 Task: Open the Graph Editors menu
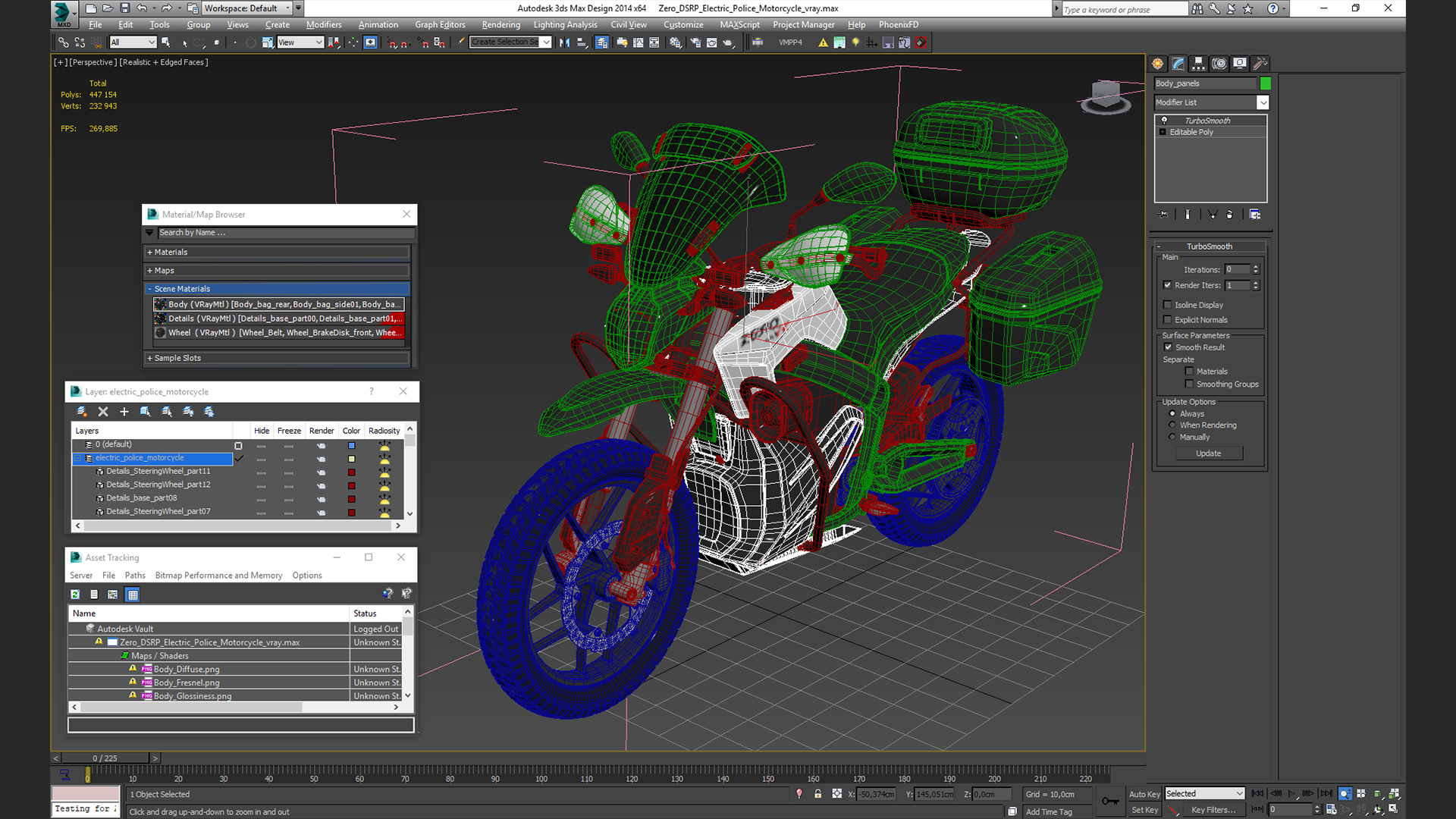(440, 25)
